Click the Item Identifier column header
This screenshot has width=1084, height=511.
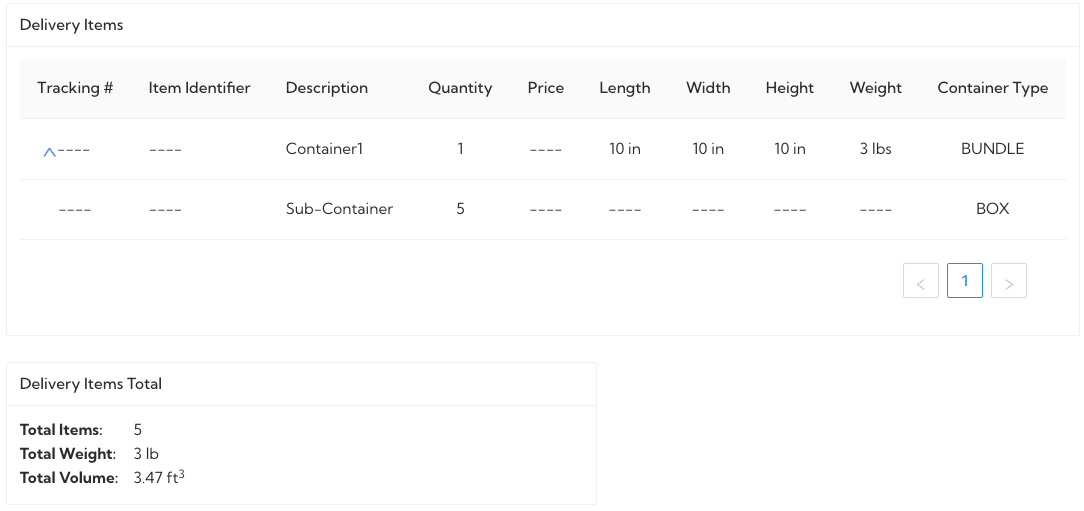(199, 88)
